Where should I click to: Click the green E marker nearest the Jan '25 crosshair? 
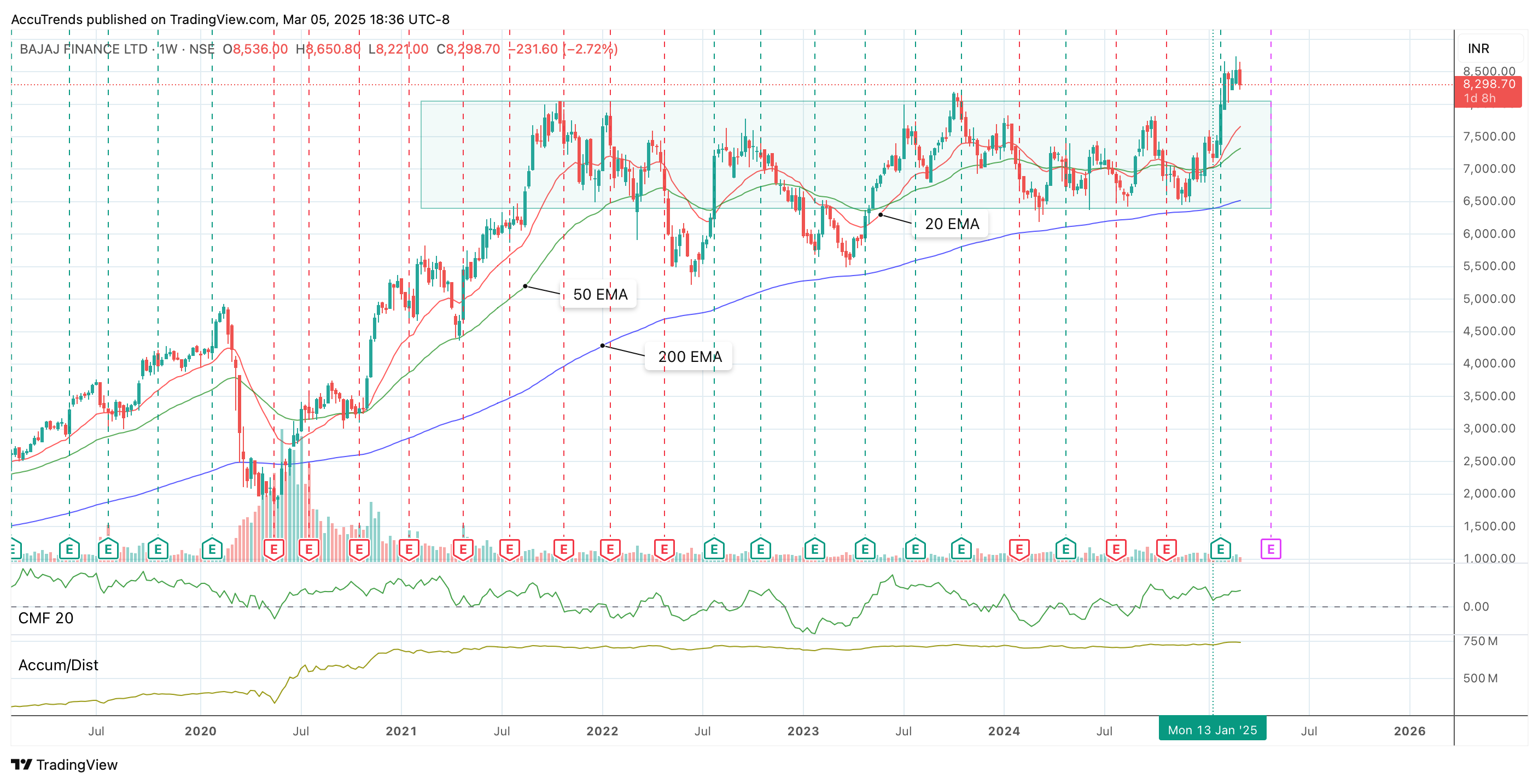pyautogui.click(x=1220, y=548)
